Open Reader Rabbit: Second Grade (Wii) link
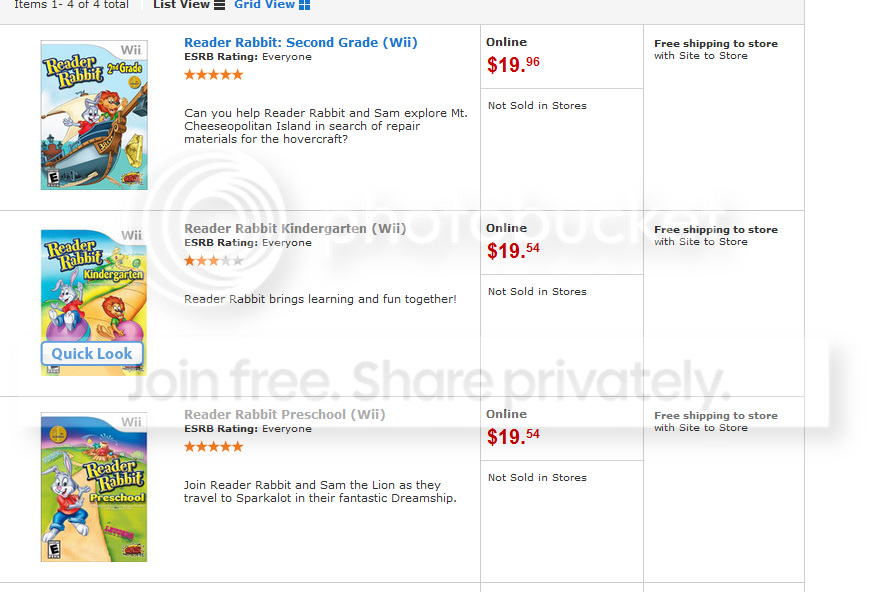Screen dimensions: 871x592 301,43
